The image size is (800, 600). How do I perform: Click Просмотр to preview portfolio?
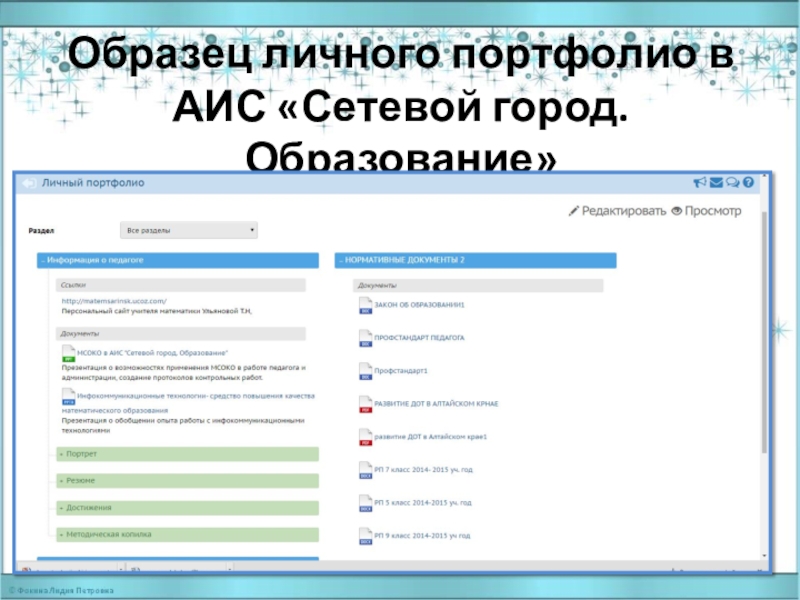[x=712, y=211]
